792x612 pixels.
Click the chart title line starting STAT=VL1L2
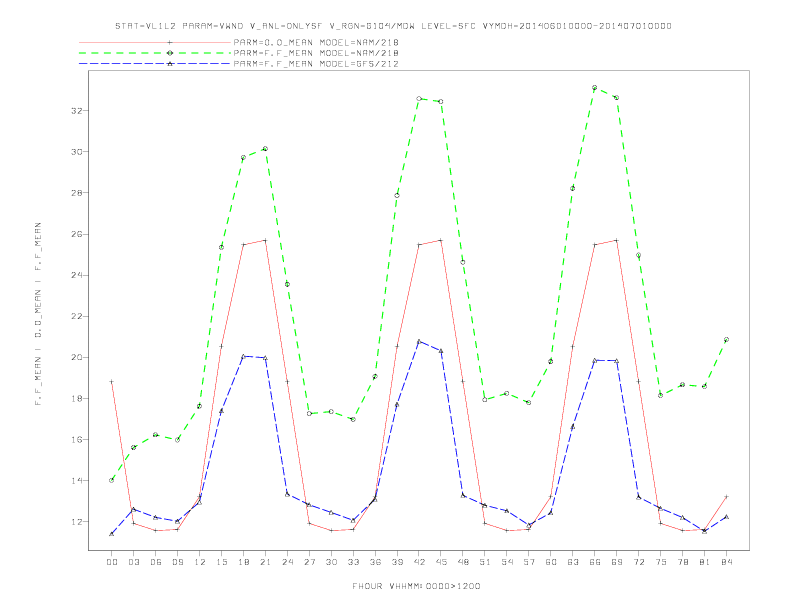393,26
